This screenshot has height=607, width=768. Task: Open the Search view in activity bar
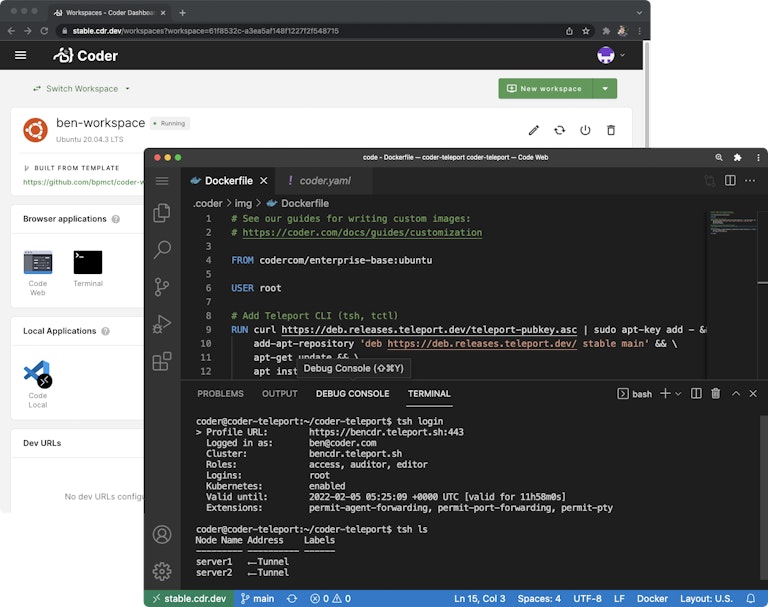tap(161, 250)
